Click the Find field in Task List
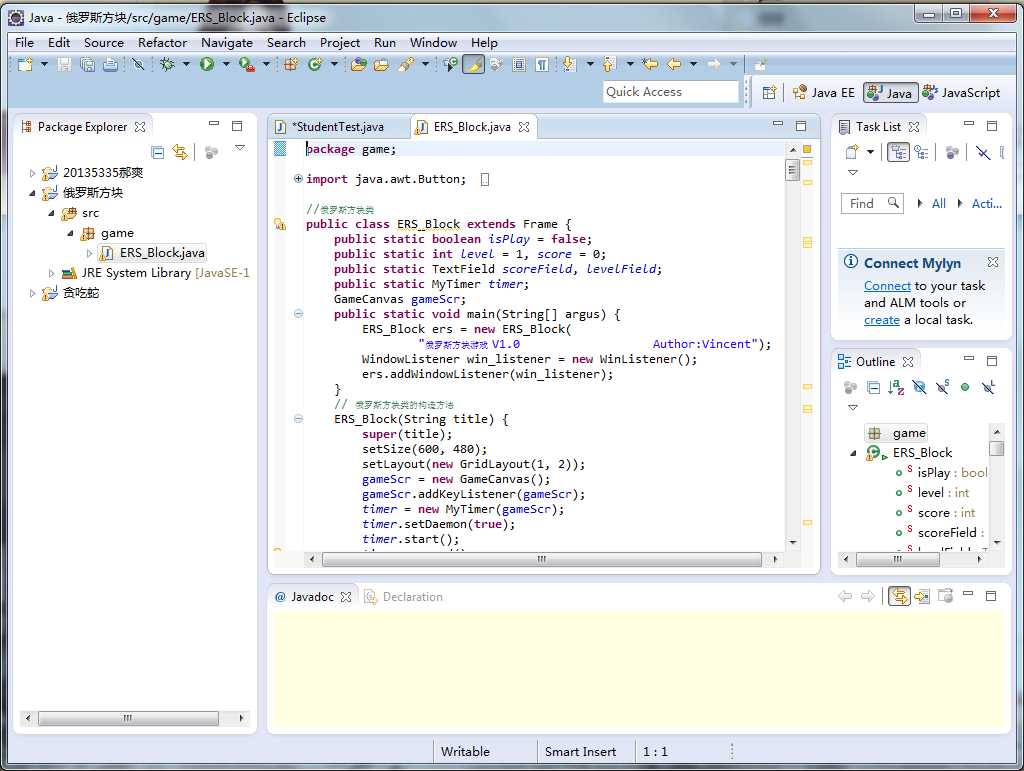The width and height of the screenshot is (1024, 771). tap(872, 204)
